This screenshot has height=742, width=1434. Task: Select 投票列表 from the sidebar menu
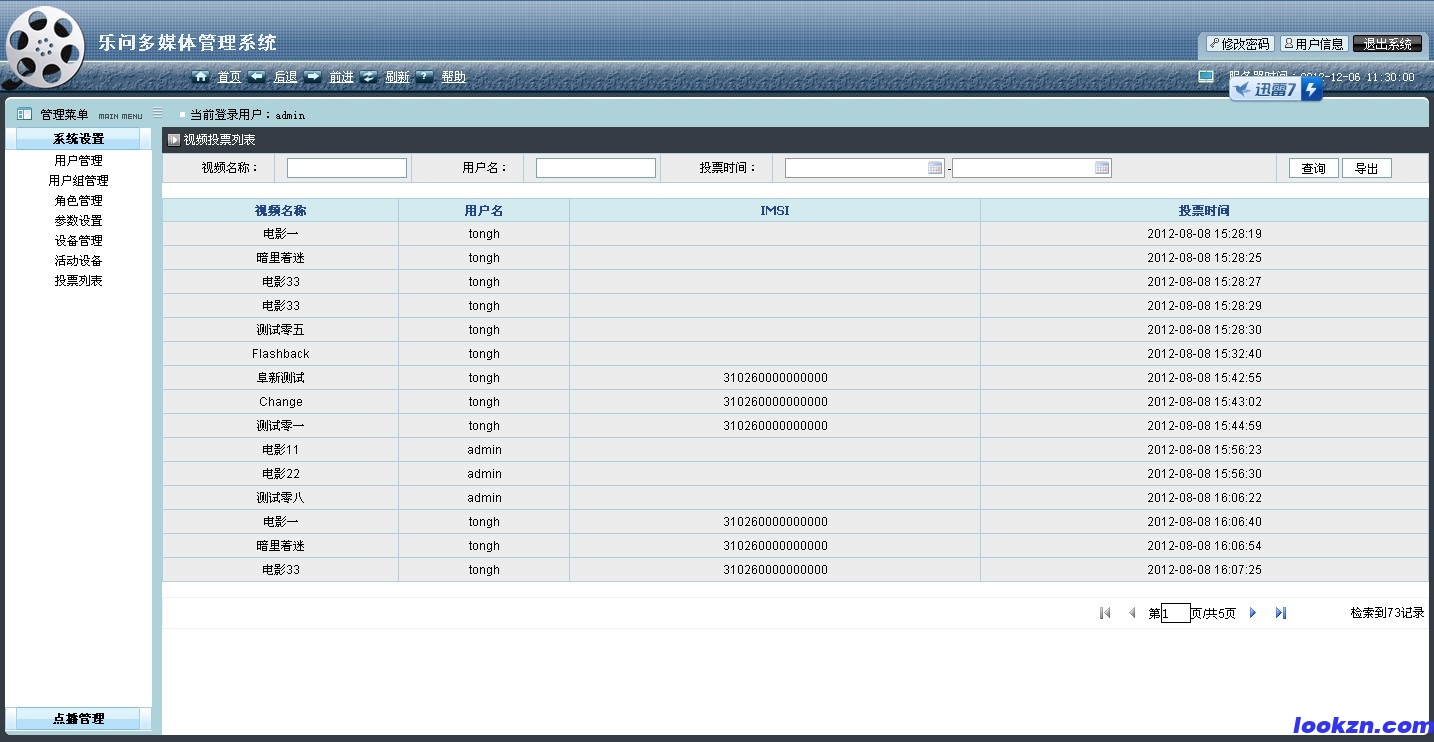pos(78,281)
